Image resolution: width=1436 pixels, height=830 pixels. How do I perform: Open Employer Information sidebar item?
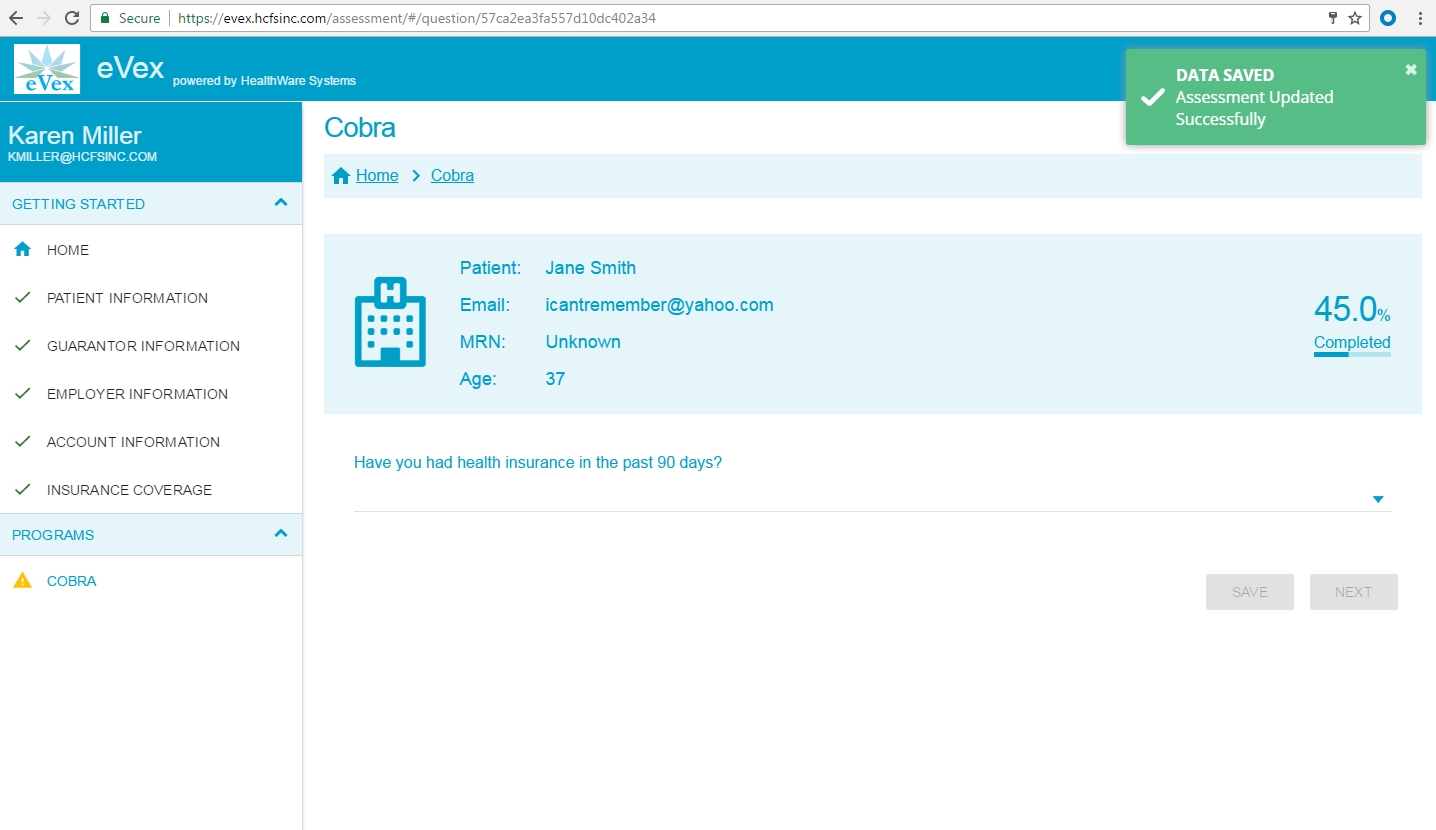point(137,394)
